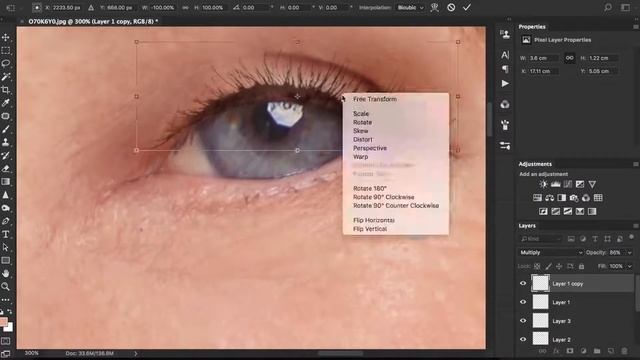
Task: Choose Flip Horizontal from context menu
Action: [373, 220]
